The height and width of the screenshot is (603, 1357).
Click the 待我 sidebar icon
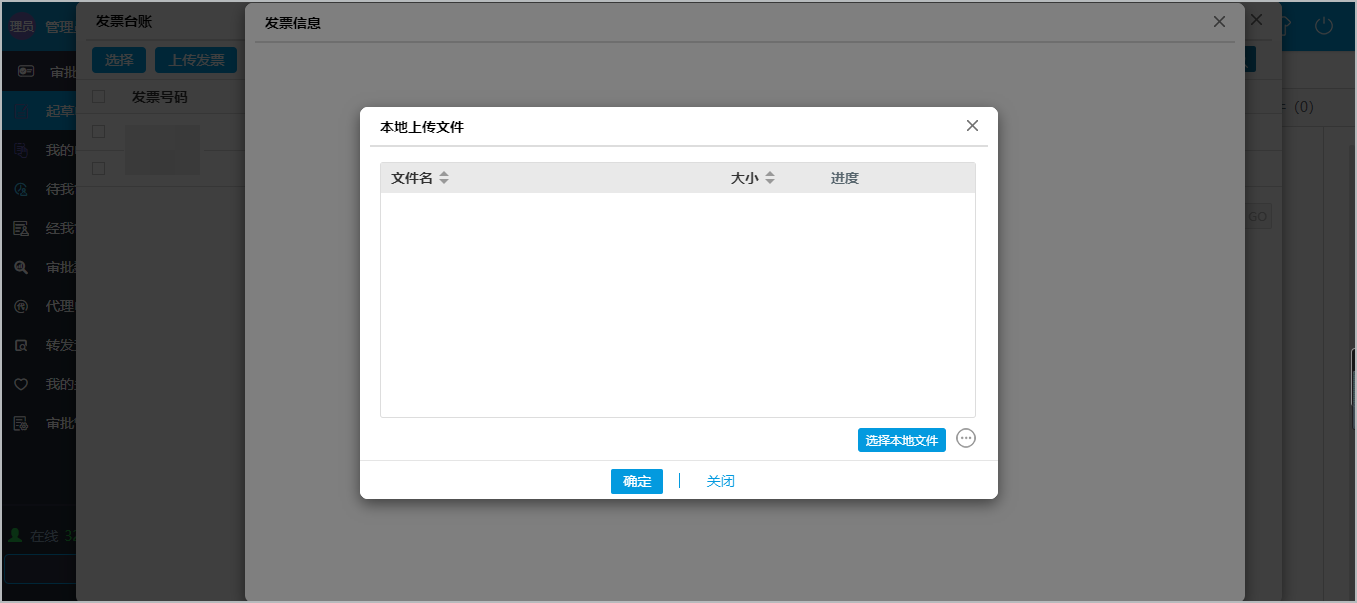pyautogui.click(x=20, y=189)
